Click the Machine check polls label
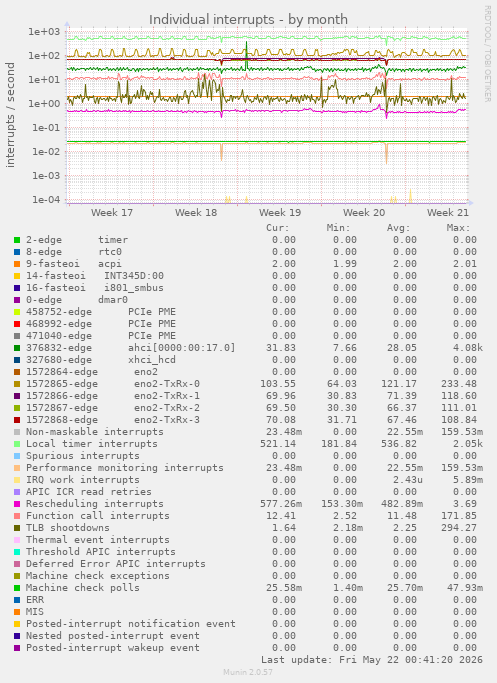The height and width of the screenshot is (683, 497). [x=83, y=588]
